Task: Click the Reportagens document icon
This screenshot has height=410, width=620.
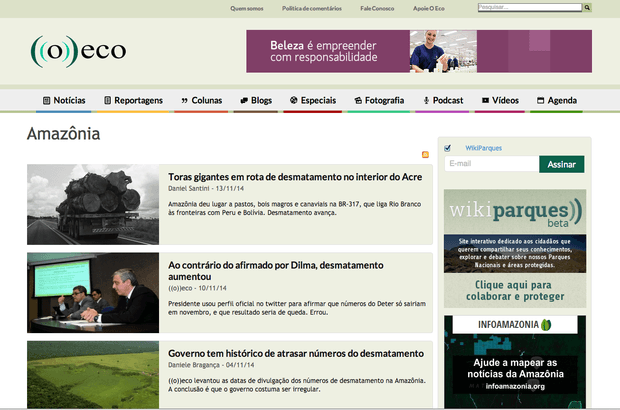Action: coord(107,100)
